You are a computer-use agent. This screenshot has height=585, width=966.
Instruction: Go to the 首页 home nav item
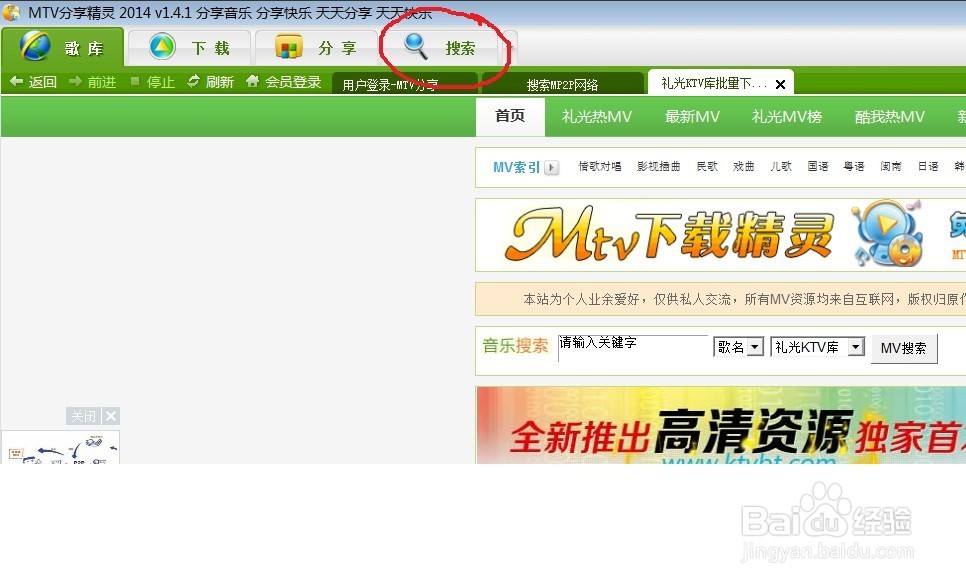tap(510, 116)
